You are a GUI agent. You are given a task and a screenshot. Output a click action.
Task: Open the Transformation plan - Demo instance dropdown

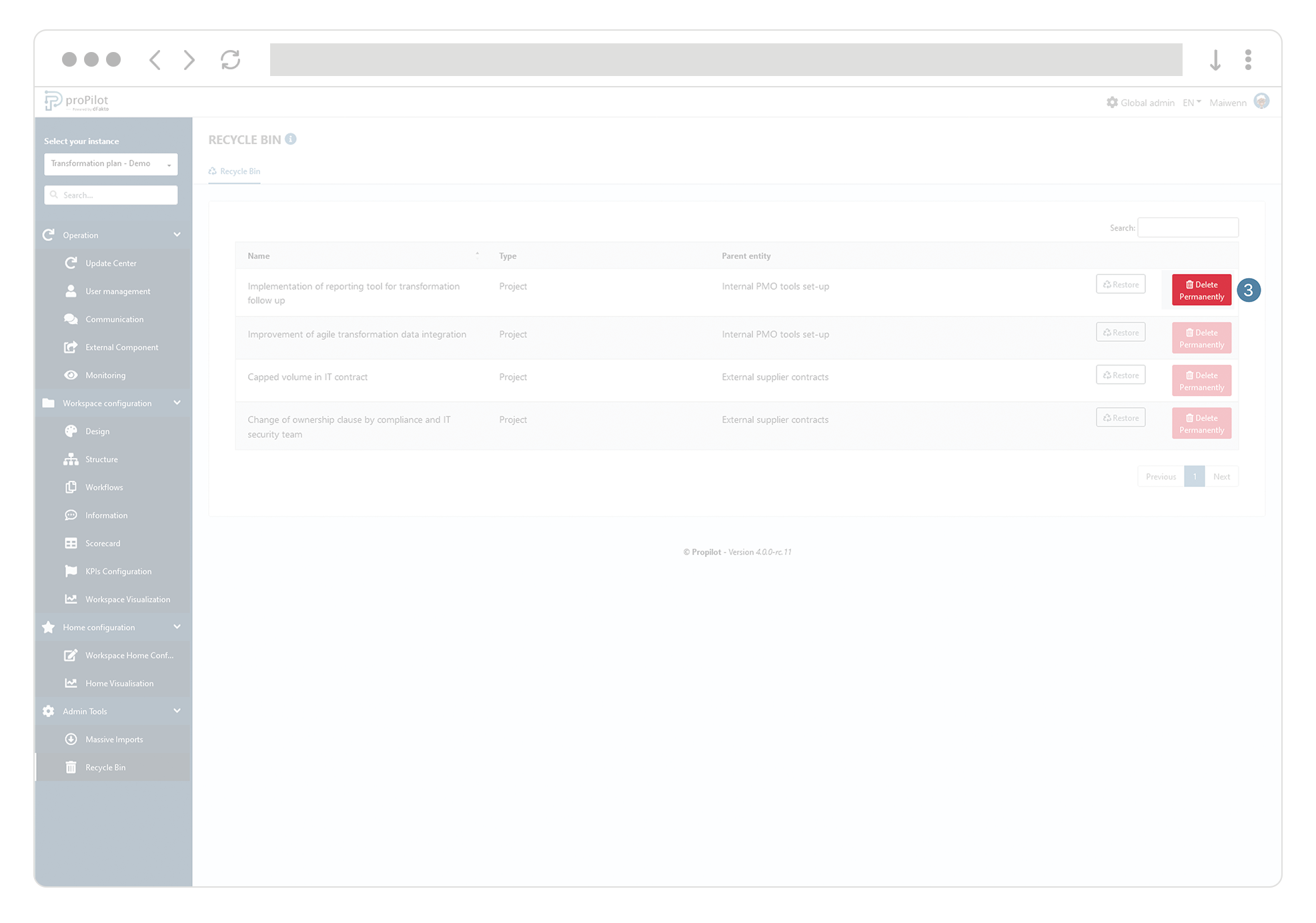[111, 164]
